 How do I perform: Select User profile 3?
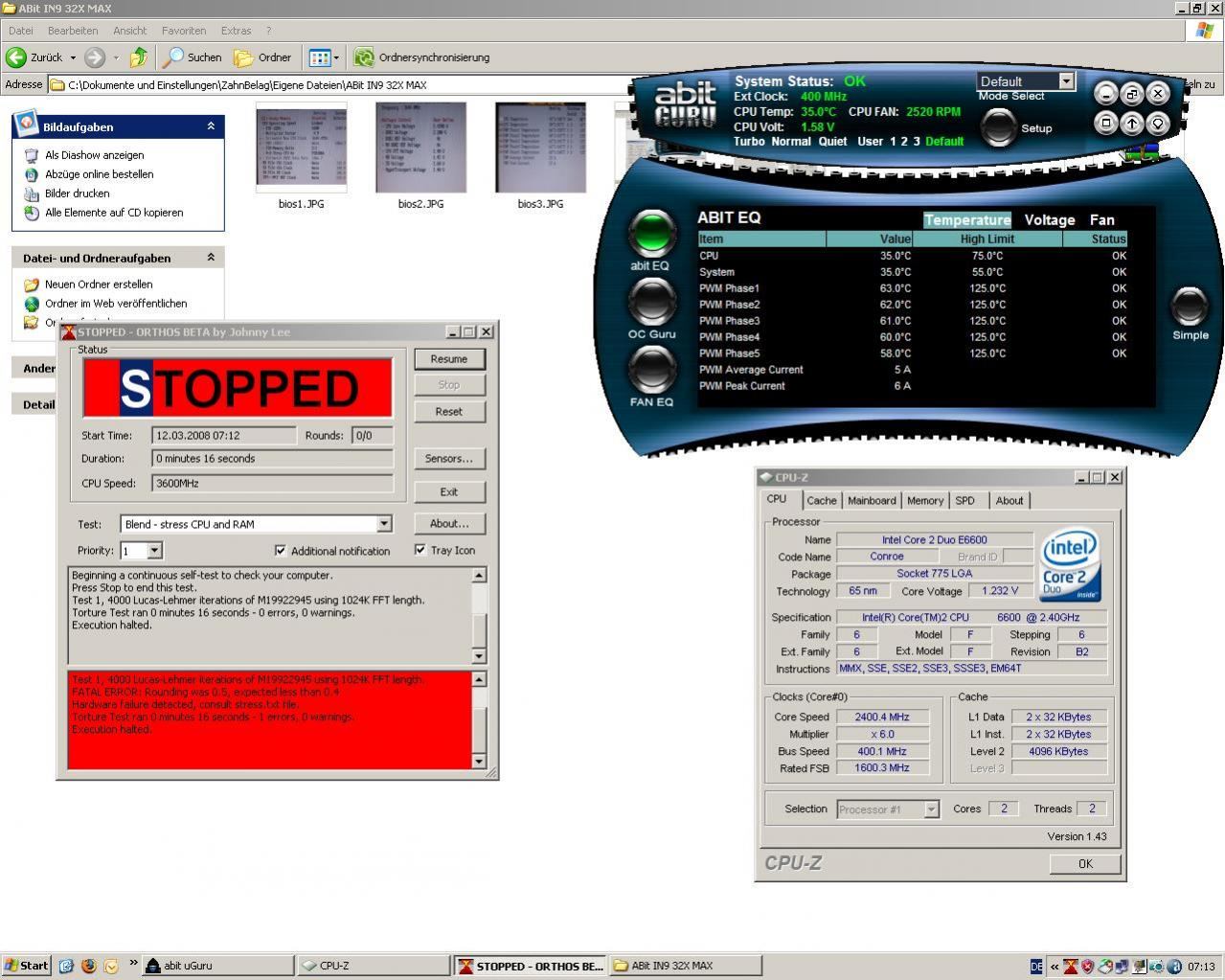916,142
